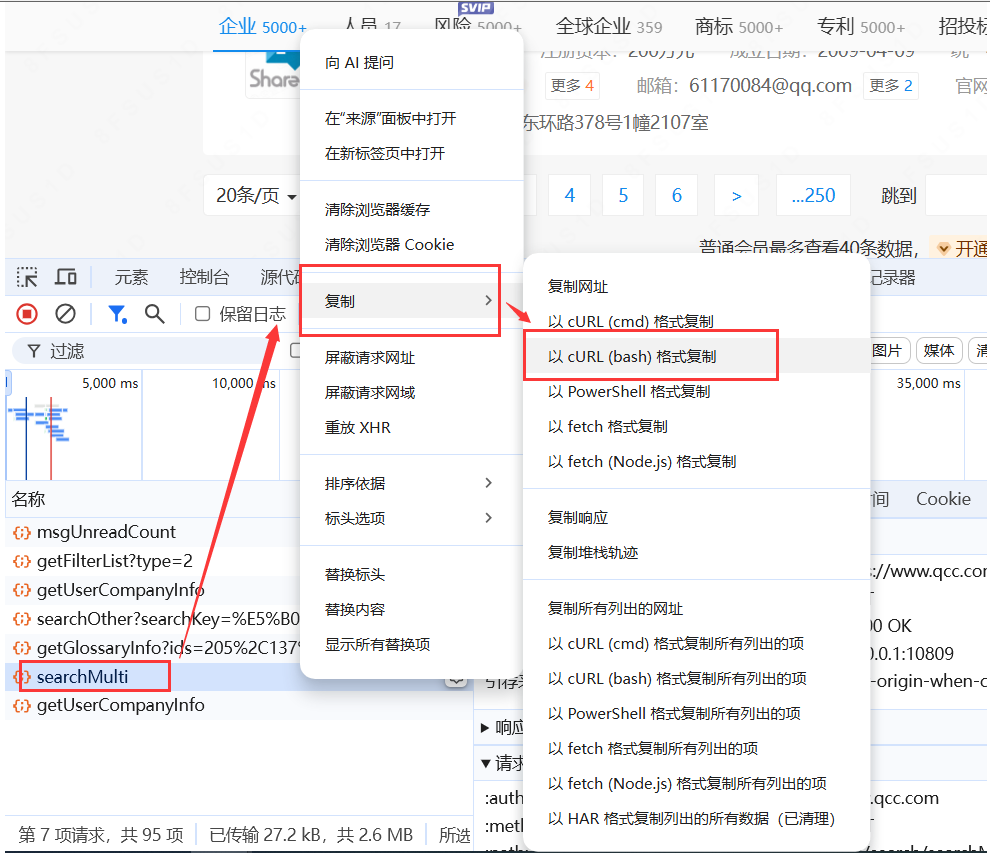Open the 20条/页 page size dropdown
This screenshot has width=990, height=853.
point(256,196)
